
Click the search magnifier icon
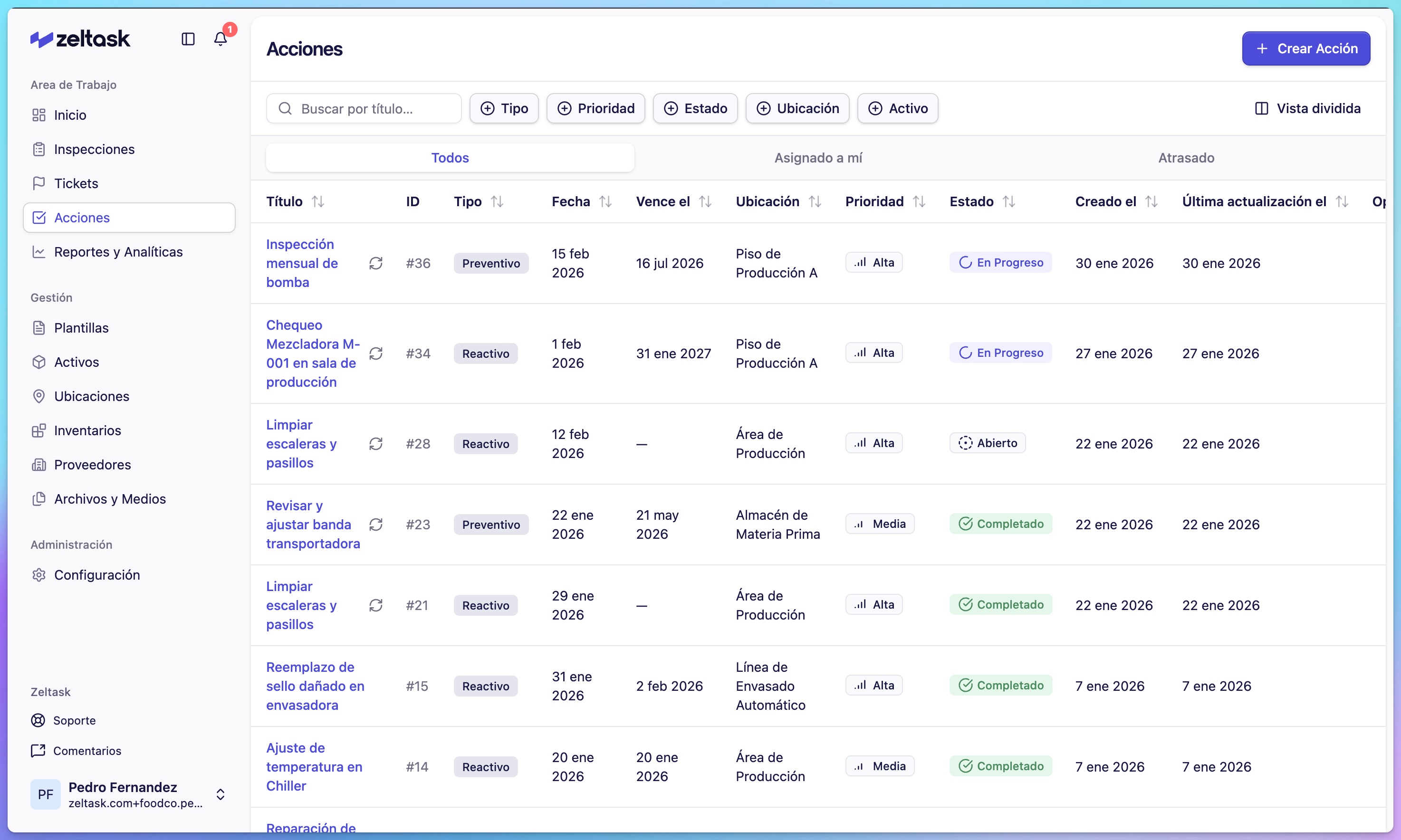[x=285, y=108]
